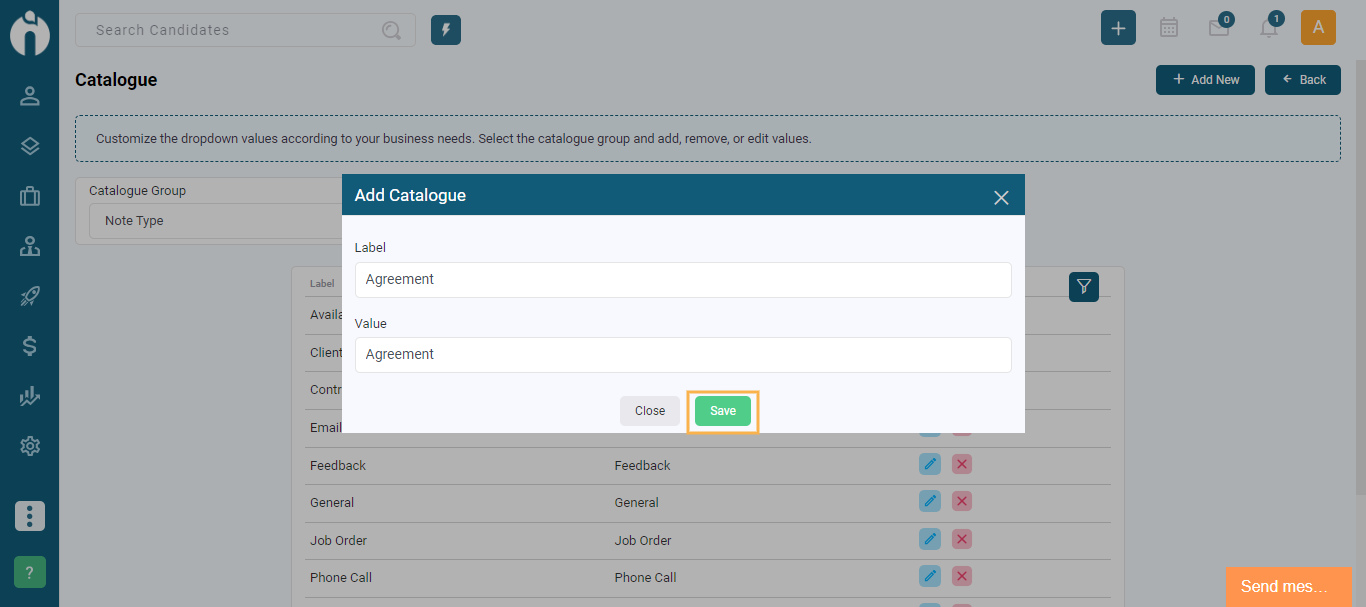Viewport: 1366px width, 607px height.
Task: Focus the Label input containing Agreement
Action: (x=683, y=280)
